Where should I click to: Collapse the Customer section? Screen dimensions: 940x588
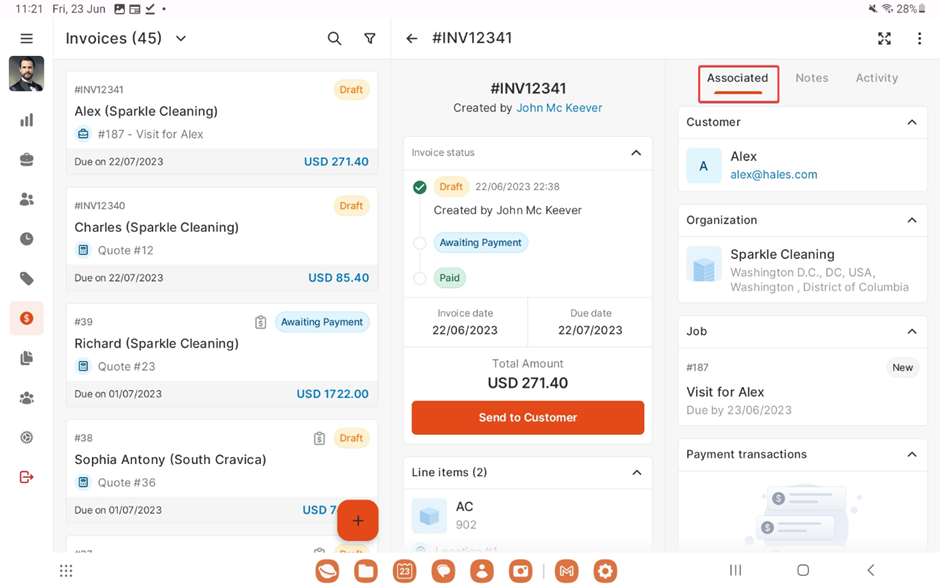coord(912,122)
